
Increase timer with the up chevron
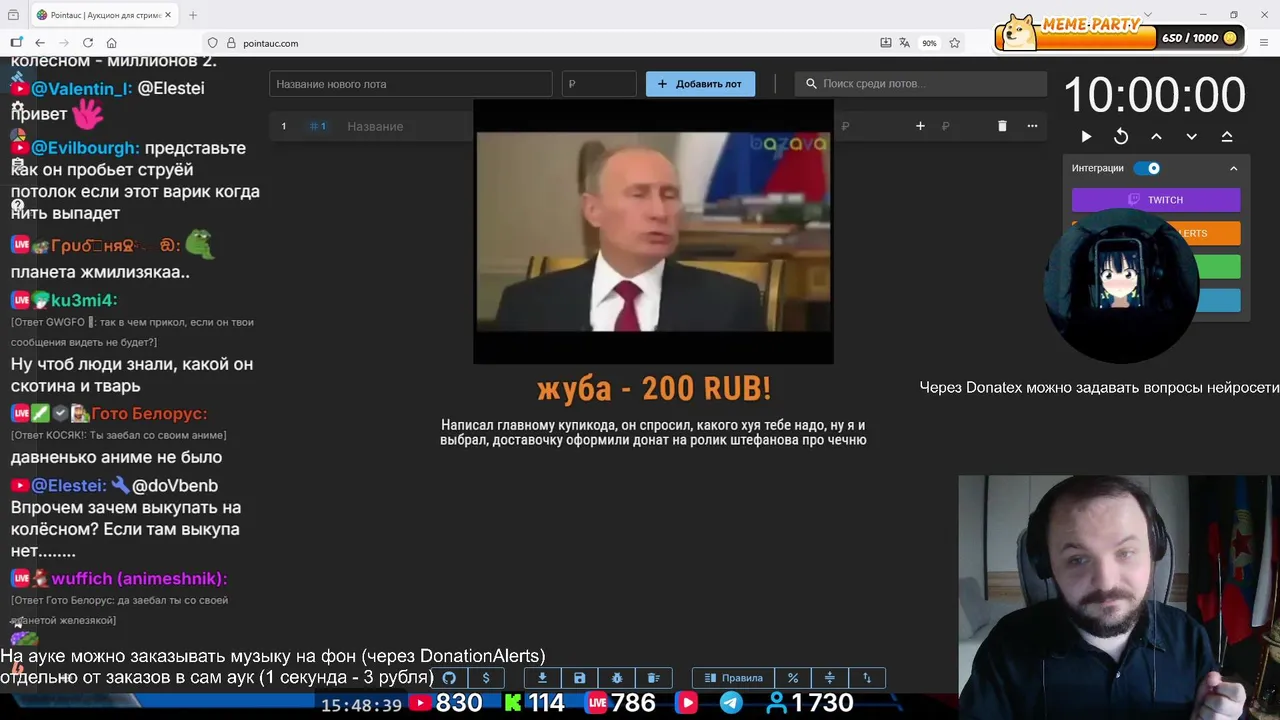[x=1156, y=137]
